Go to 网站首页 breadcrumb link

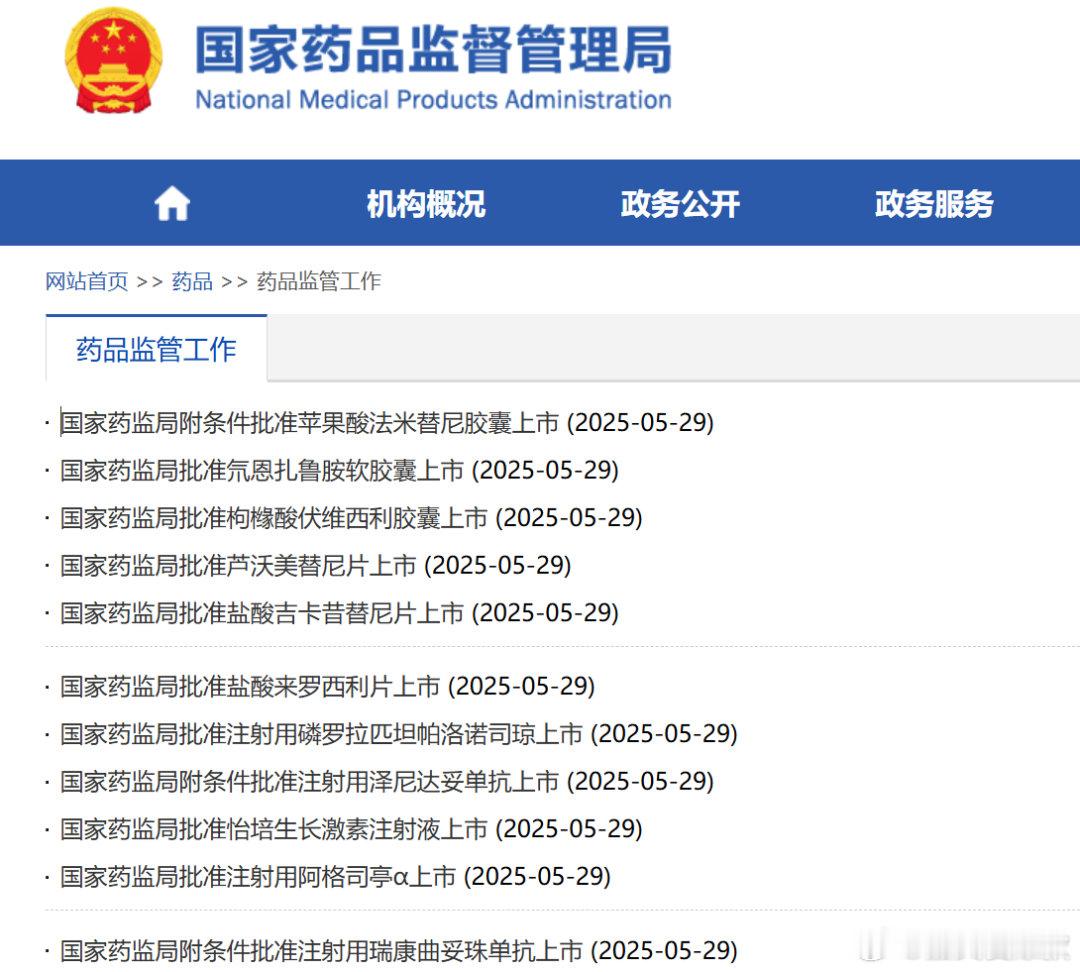point(87,281)
